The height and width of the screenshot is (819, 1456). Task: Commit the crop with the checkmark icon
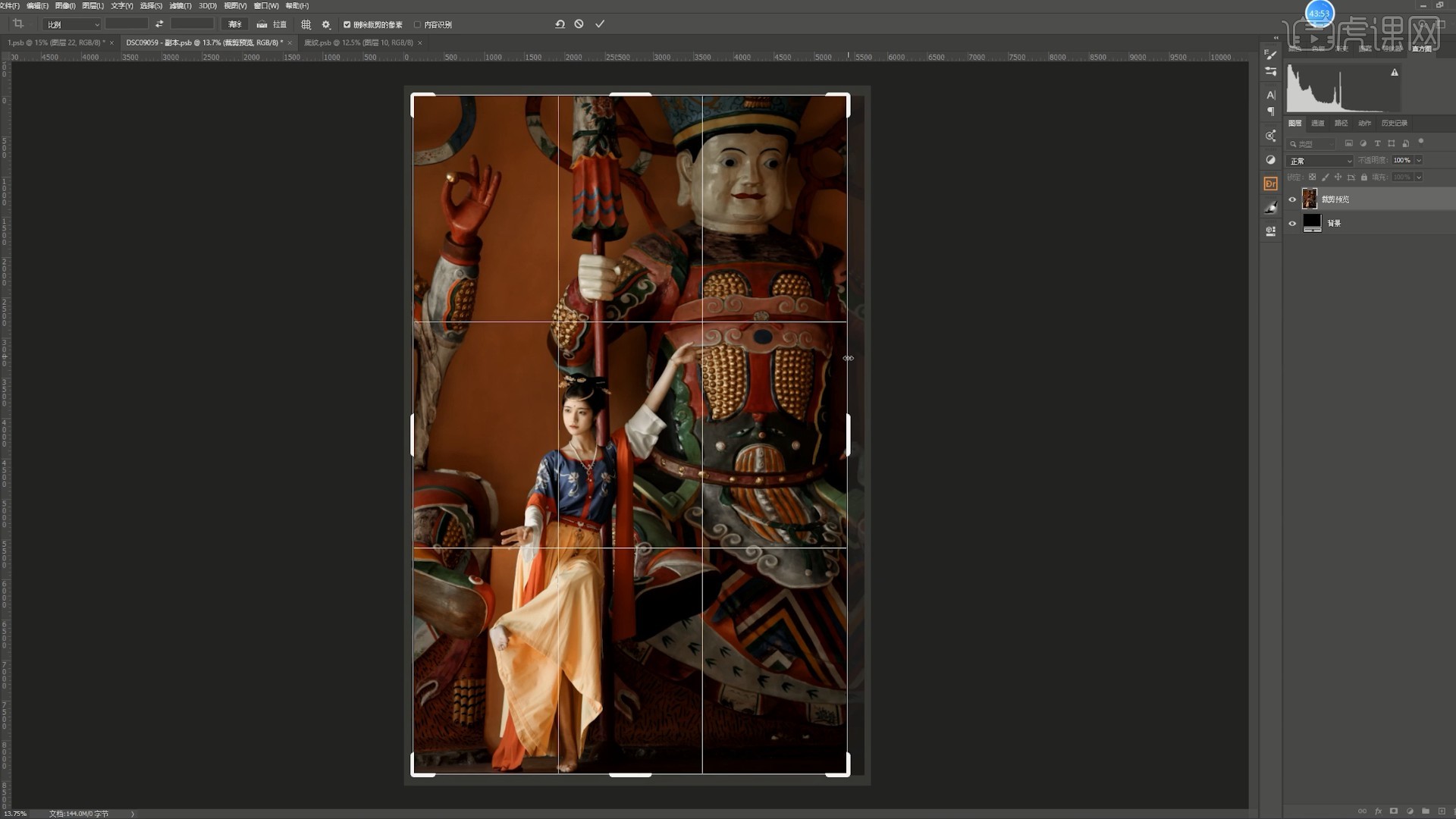(x=600, y=24)
